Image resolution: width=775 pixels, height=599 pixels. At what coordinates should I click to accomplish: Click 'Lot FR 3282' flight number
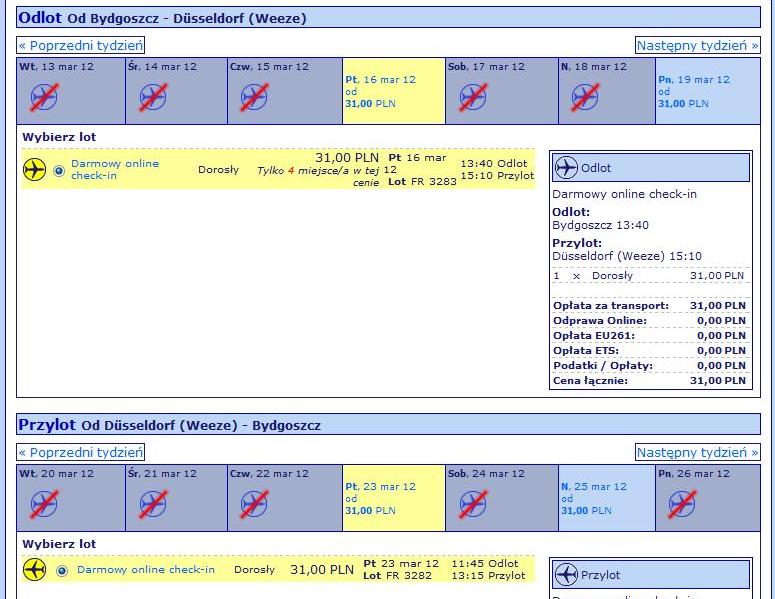point(397,576)
